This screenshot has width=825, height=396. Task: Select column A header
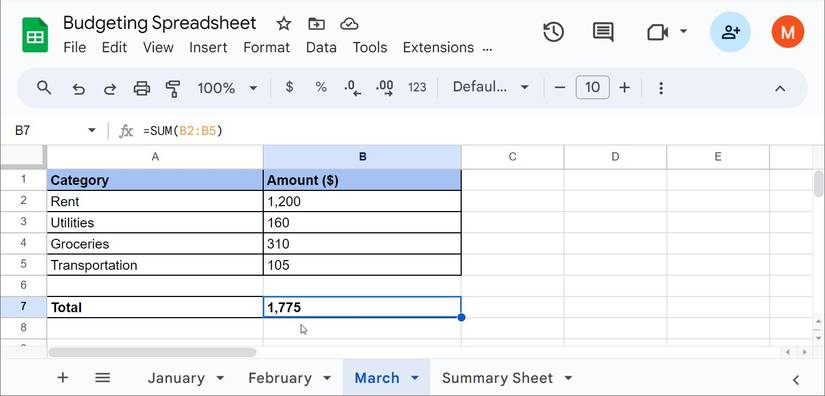point(155,157)
